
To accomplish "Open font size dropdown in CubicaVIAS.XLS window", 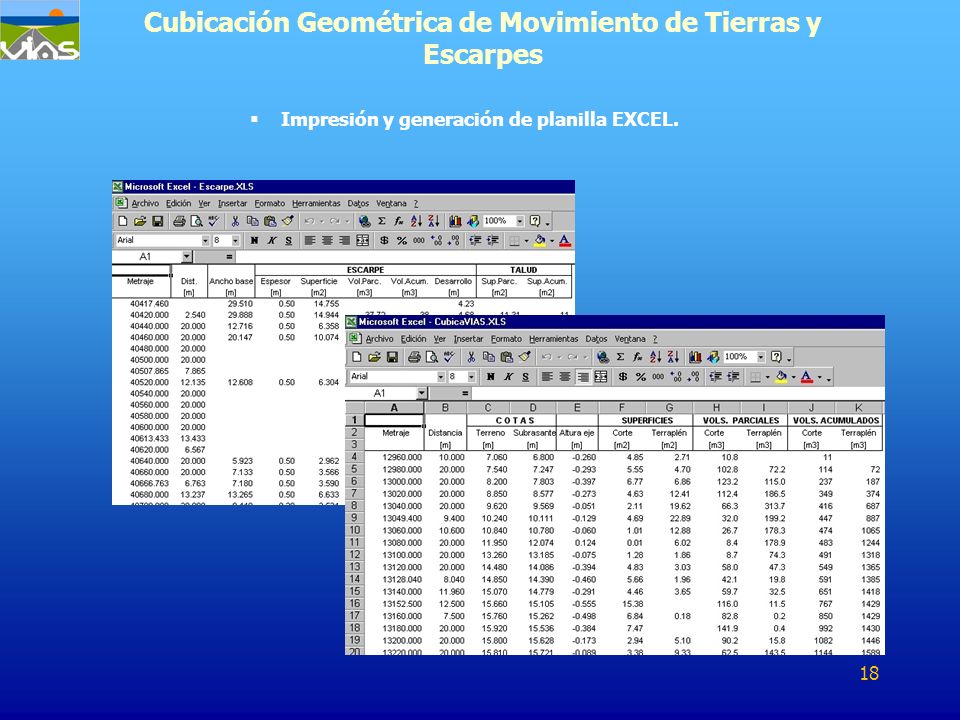I will click(x=471, y=377).
